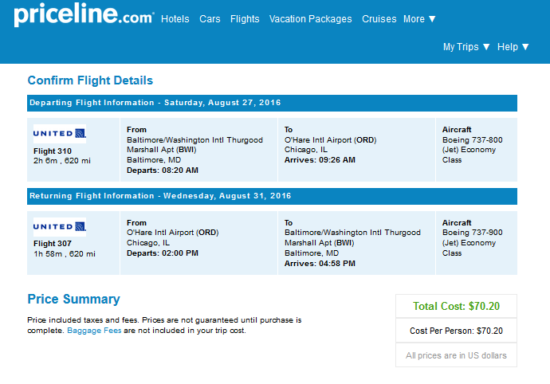The image size is (550, 384).
Task: Expand the More dropdown arrow
Action: coord(432,19)
